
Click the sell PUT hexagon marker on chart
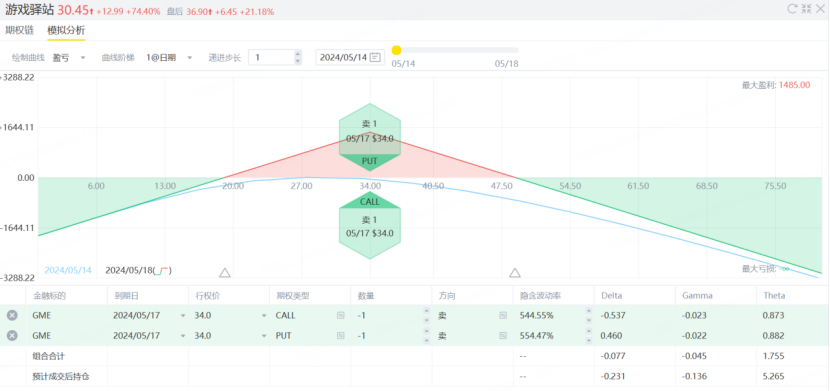click(x=370, y=137)
